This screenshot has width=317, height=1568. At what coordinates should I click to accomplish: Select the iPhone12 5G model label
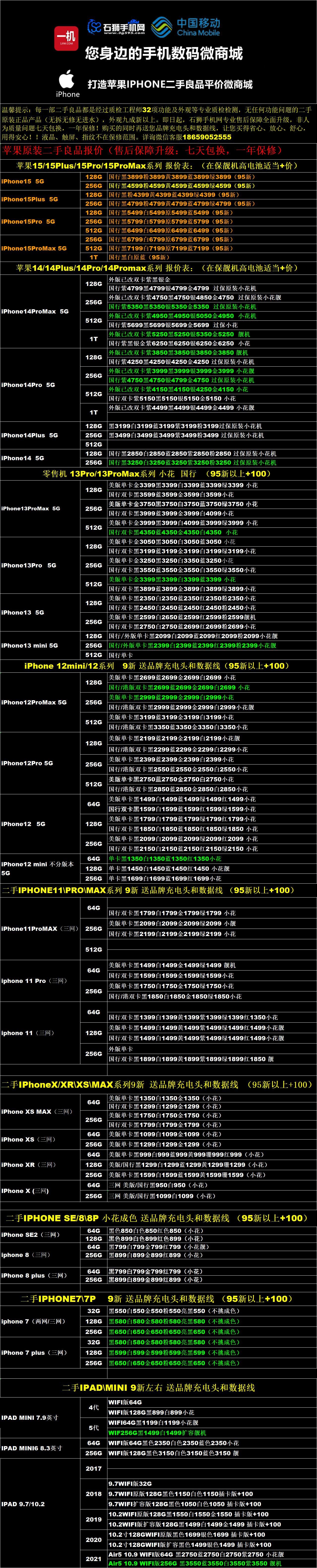23,824
